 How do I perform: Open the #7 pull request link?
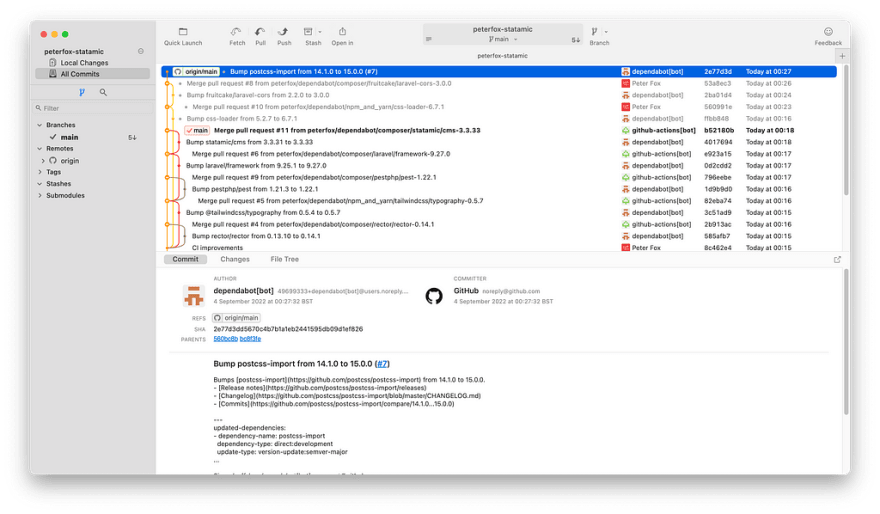[x=382, y=364]
